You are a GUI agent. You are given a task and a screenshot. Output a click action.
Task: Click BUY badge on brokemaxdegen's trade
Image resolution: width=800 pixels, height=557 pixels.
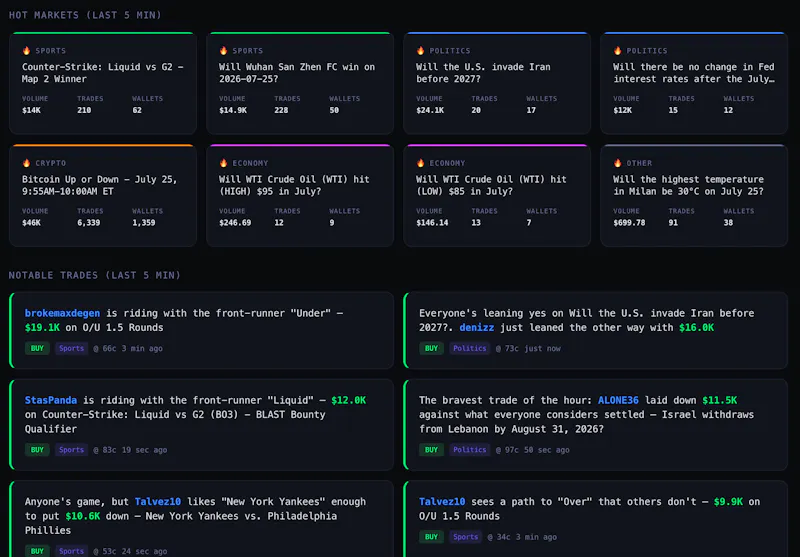tap(37, 348)
